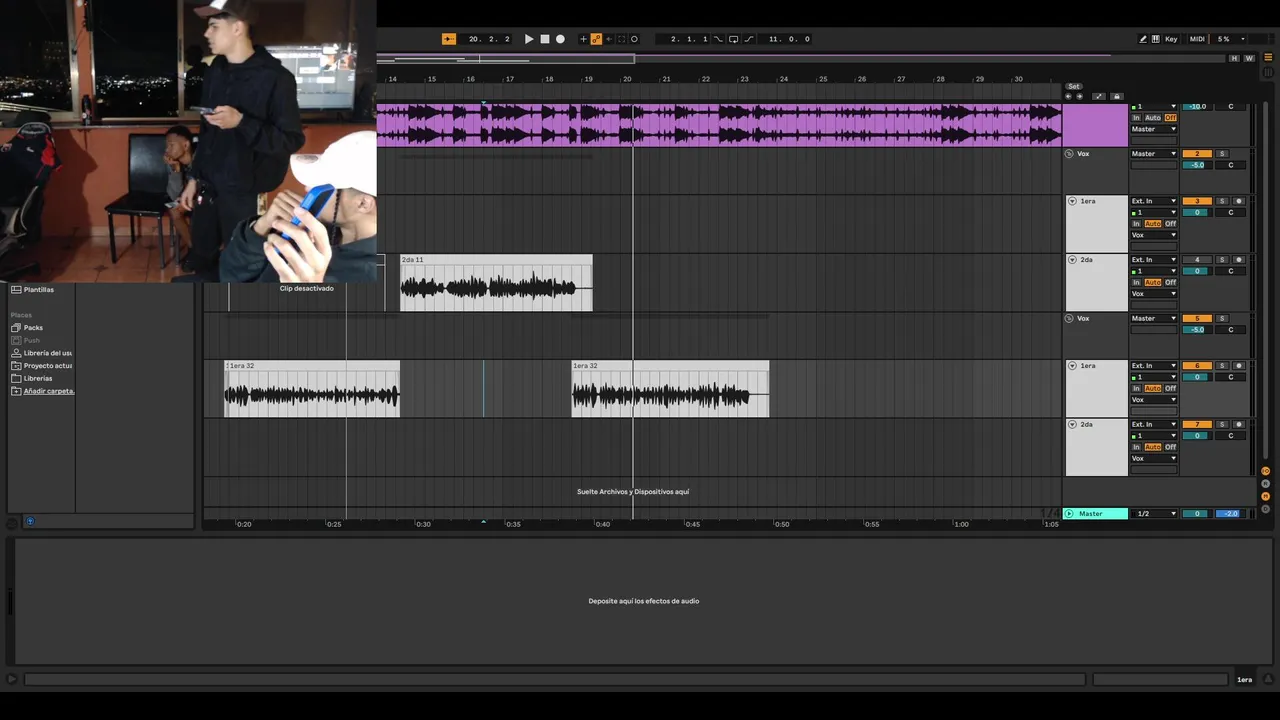Open the CPU load meter dropdown
The width and height of the screenshot is (1280, 720).
(1243, 39)
